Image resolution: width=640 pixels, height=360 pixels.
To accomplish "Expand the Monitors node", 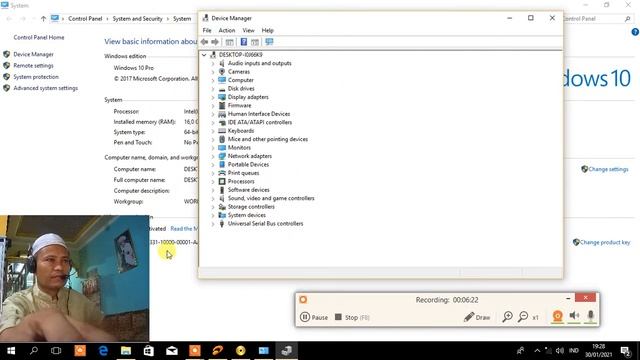I will pos(213,148).
